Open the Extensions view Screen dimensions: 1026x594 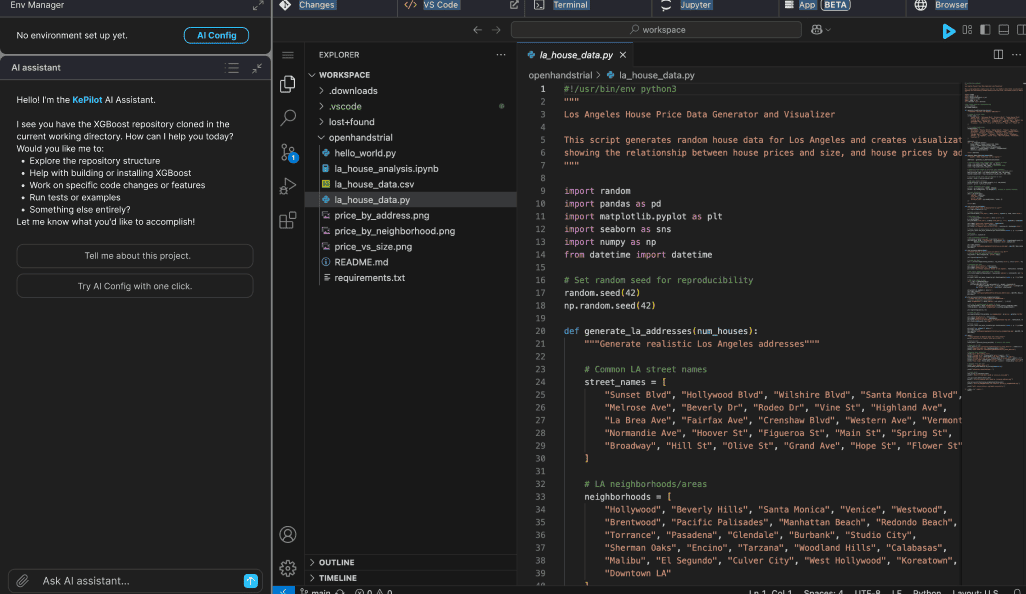tap(287, 220)
